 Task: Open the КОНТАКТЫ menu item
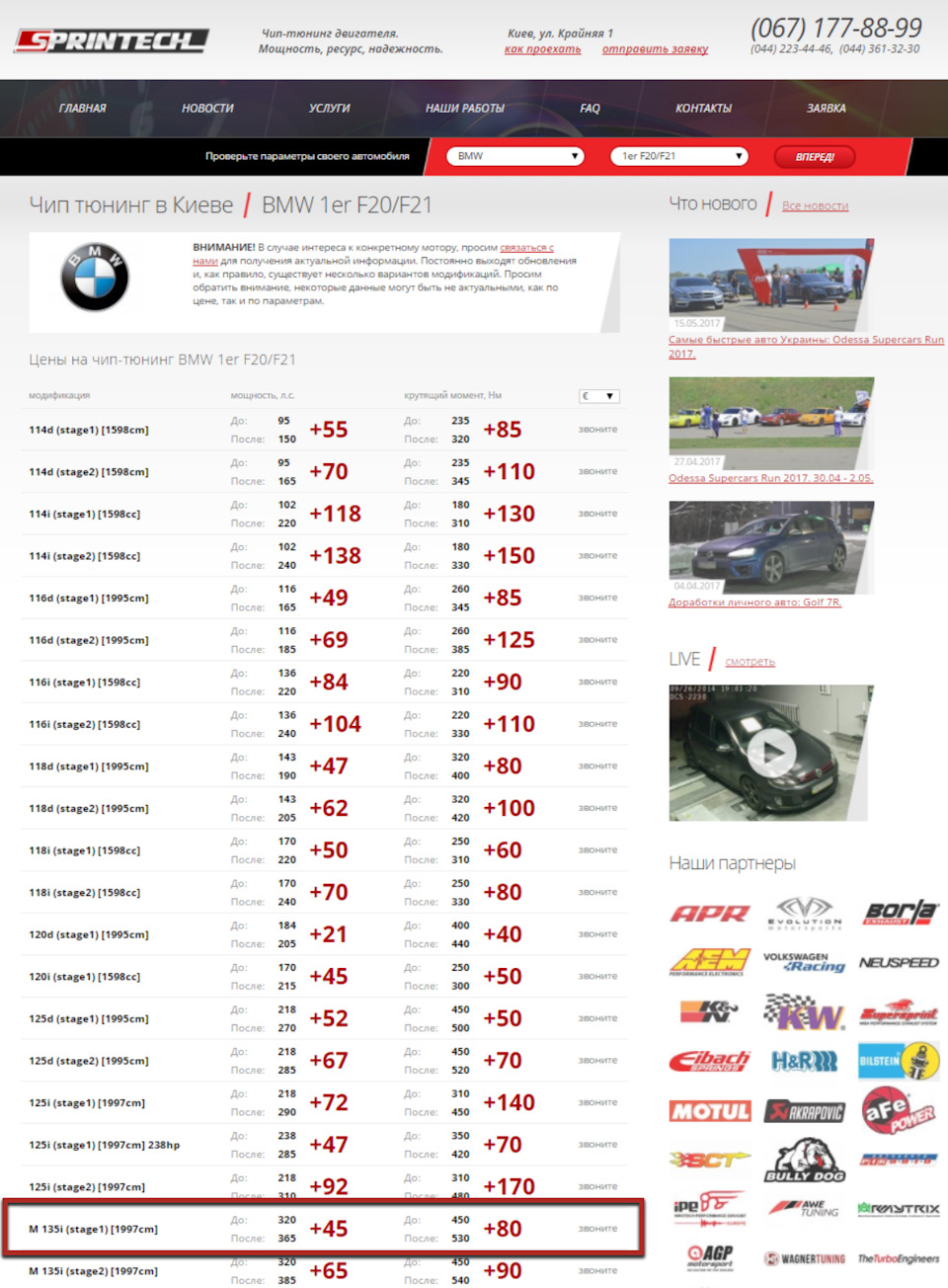pos(704,109)
